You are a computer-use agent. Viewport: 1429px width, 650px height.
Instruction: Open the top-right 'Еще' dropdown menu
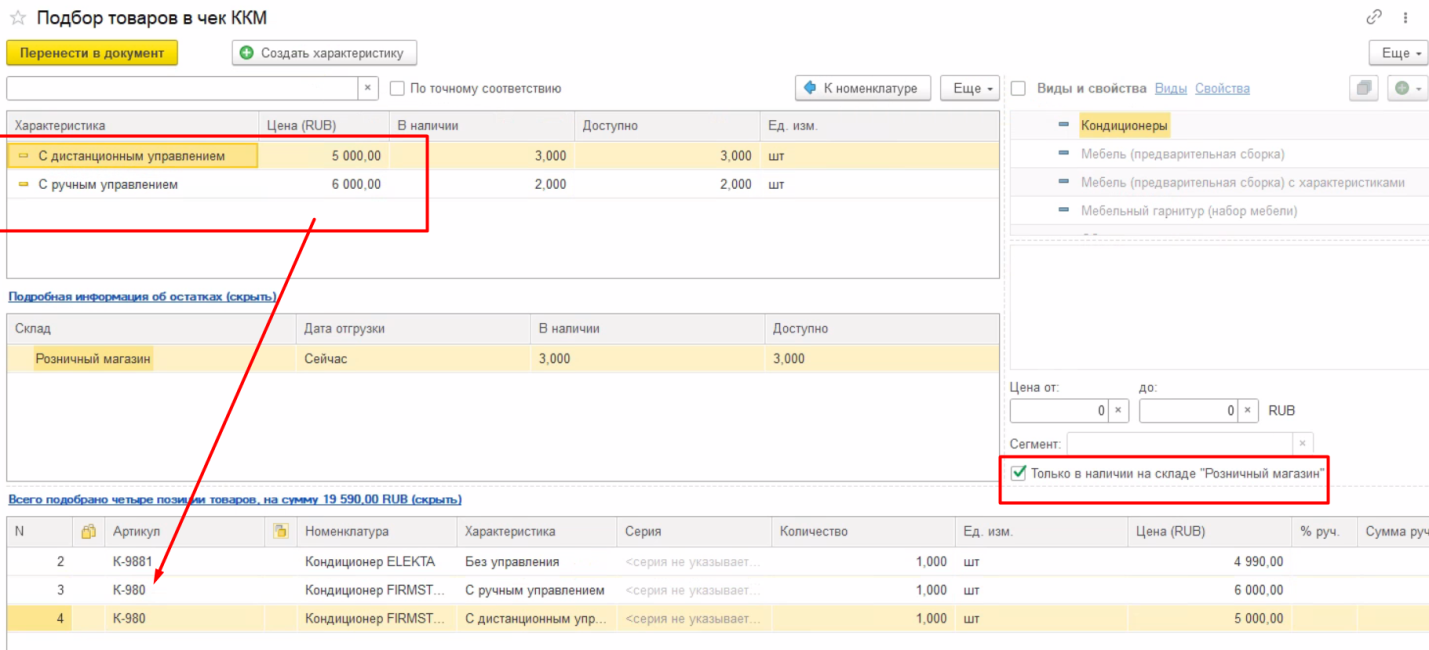pos(1397,53)
